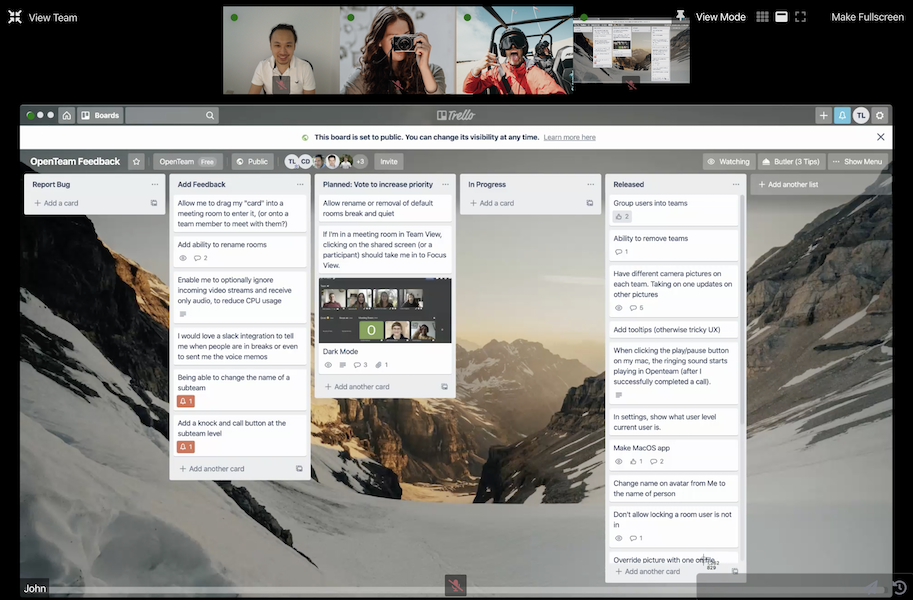
Task: Click notification badge on subteam name card
Action: coord(186,401)
